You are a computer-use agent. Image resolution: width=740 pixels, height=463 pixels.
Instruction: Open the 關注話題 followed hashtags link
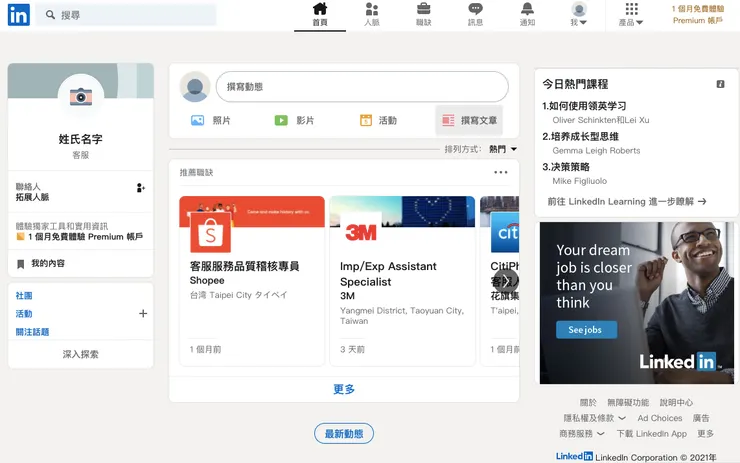click(x=33, y=332)
